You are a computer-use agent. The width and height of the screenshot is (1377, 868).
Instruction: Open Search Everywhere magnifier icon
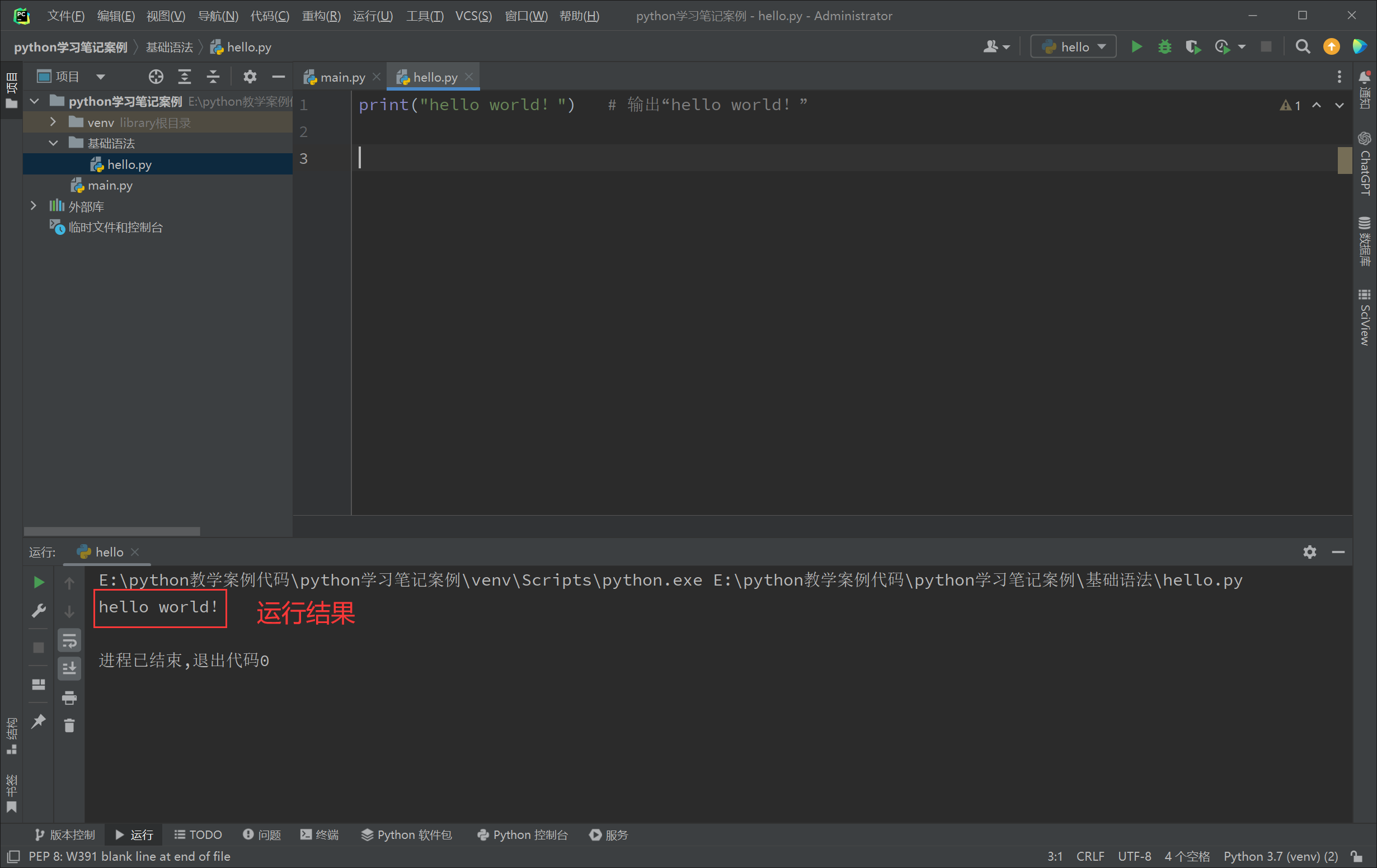(x=1303, y=47)
